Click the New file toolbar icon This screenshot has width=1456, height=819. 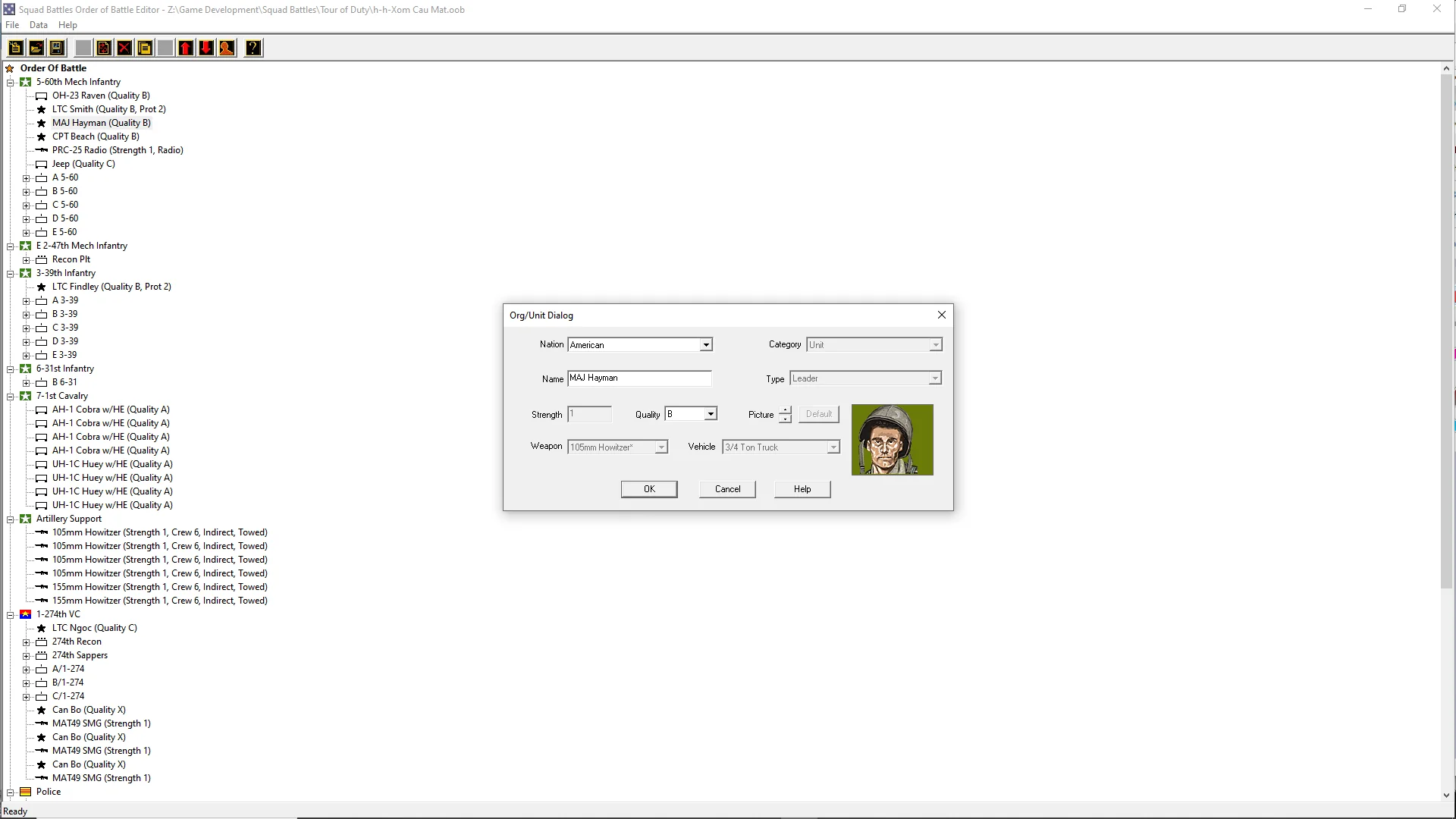pos(15,49)
